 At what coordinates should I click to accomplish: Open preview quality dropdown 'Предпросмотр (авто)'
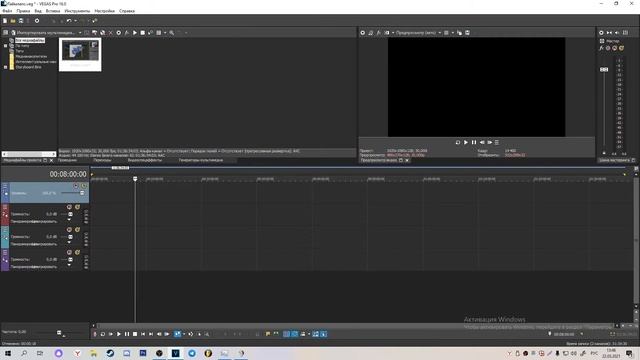pyautogui.click(x=418, y=33)
